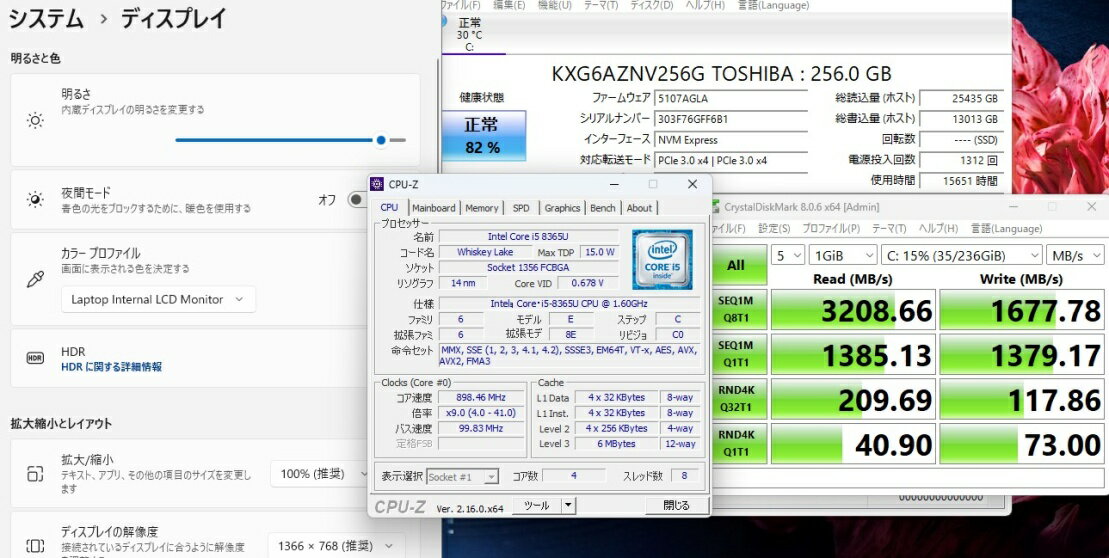Expand the 1GiB test size dropdown
1109x558 pixels.
(x=842, y=256)
